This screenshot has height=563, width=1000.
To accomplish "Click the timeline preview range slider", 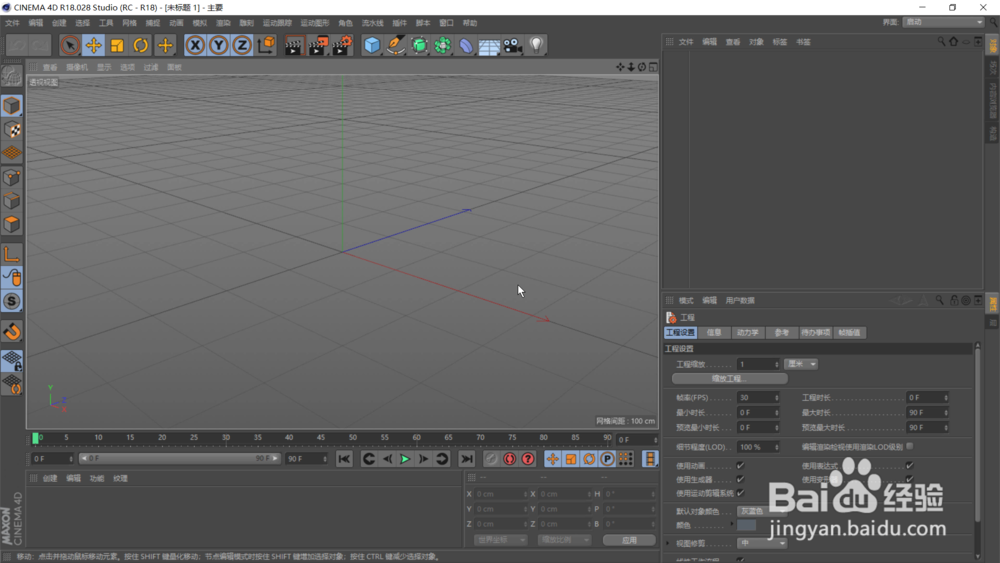I will 179,458.
